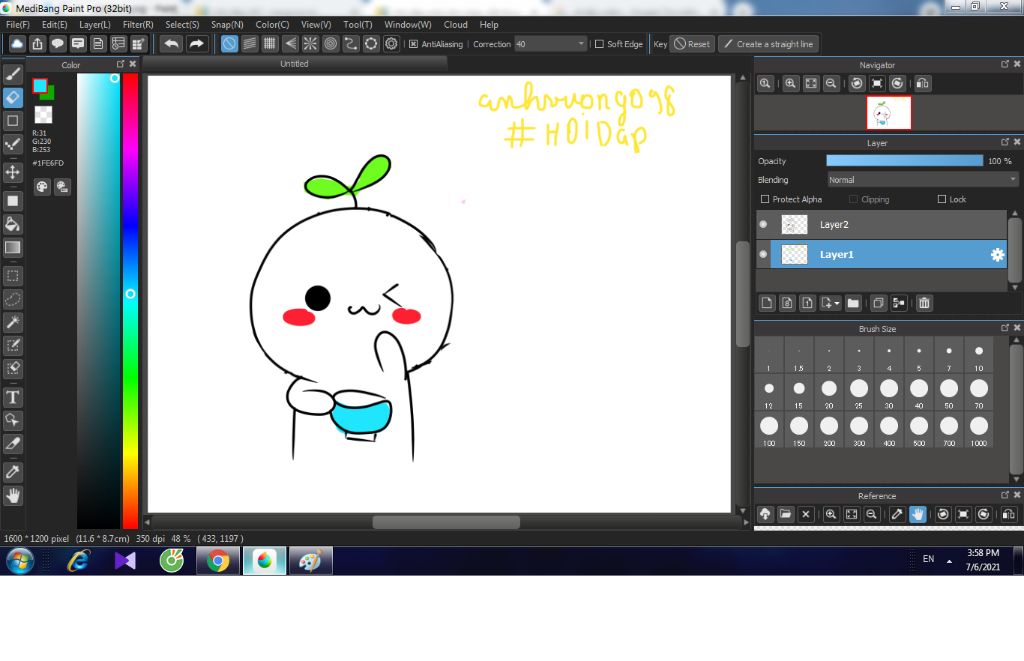This screenshot has height=661, width=1024.
Task: Switch to the Untitled canvas tab
Action: [295, 63]
